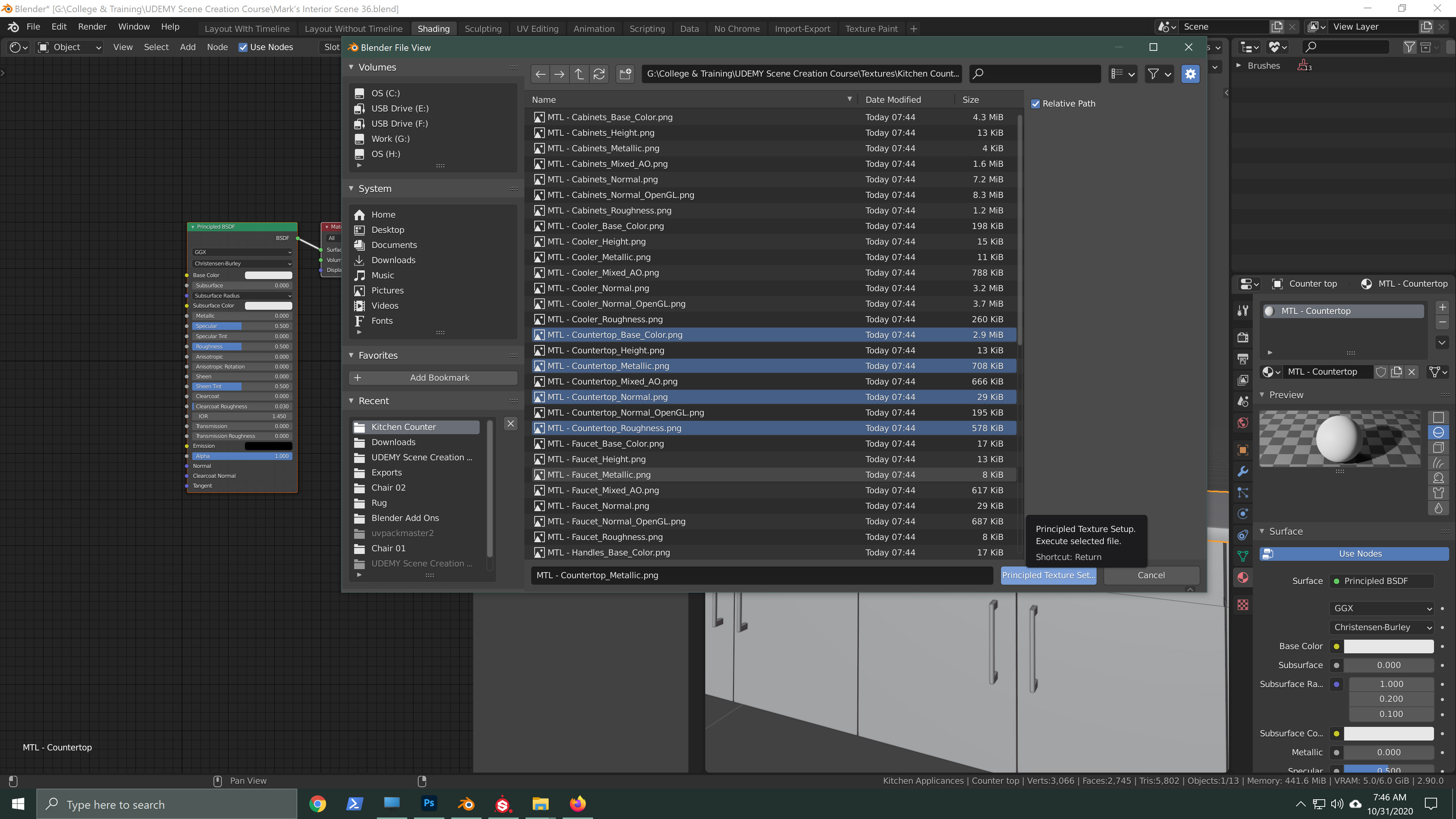This screenshot has height=819, width=1456.
Task: Add a new material slot with plus icon
Action: click(1442, 307)
